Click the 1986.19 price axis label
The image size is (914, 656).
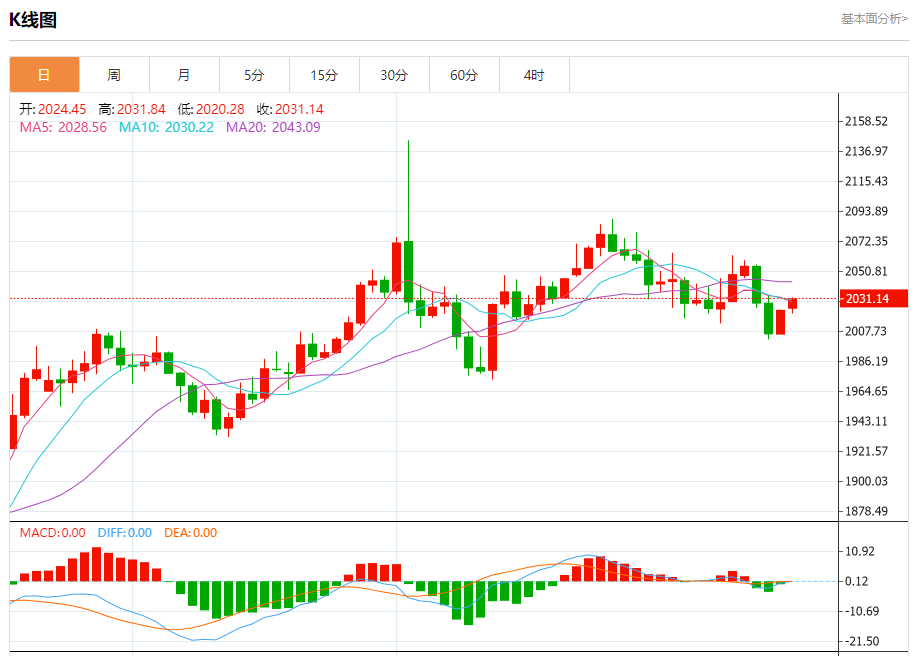tap(866, 361)
